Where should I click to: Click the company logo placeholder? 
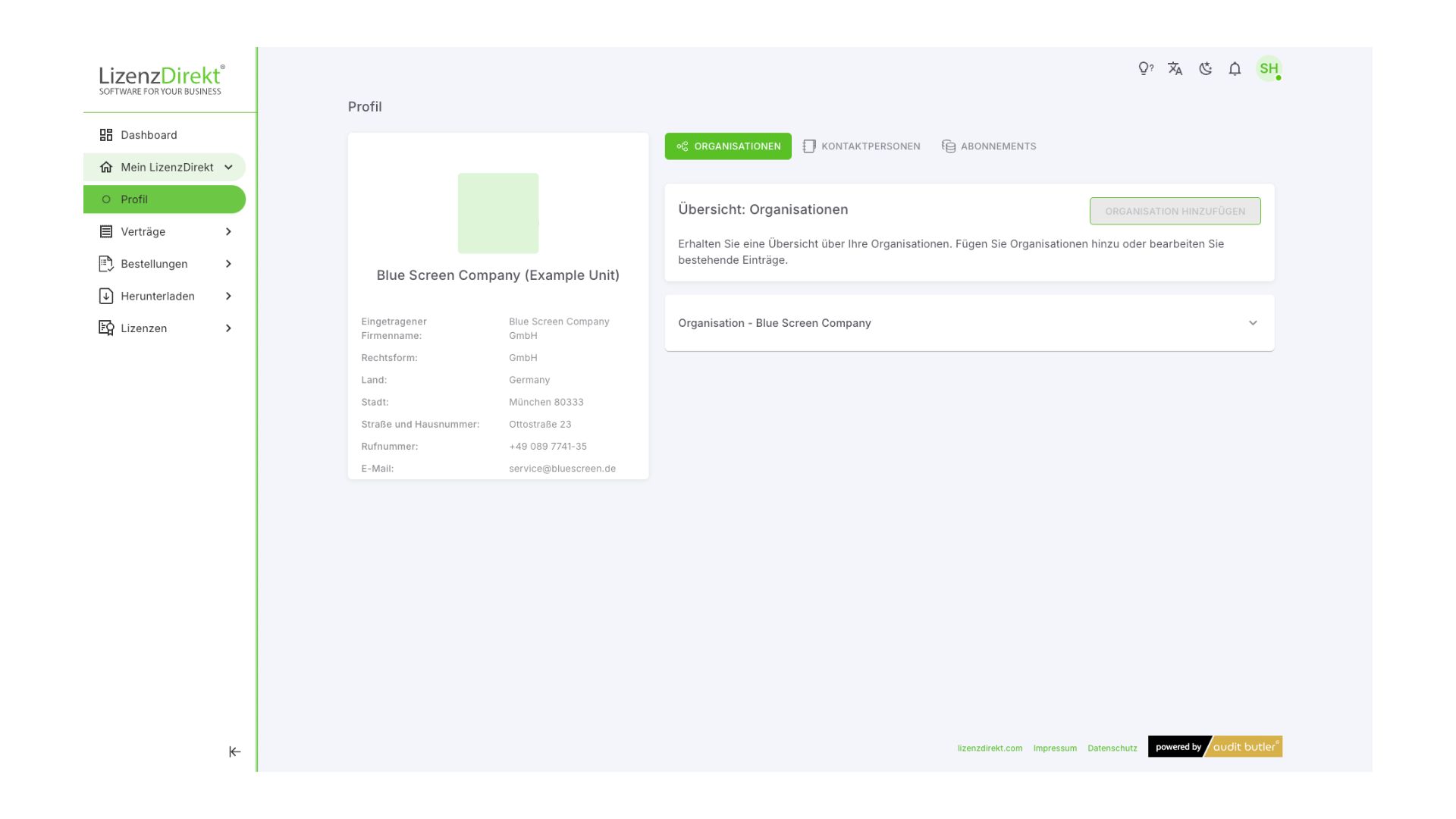coord(498,213)
